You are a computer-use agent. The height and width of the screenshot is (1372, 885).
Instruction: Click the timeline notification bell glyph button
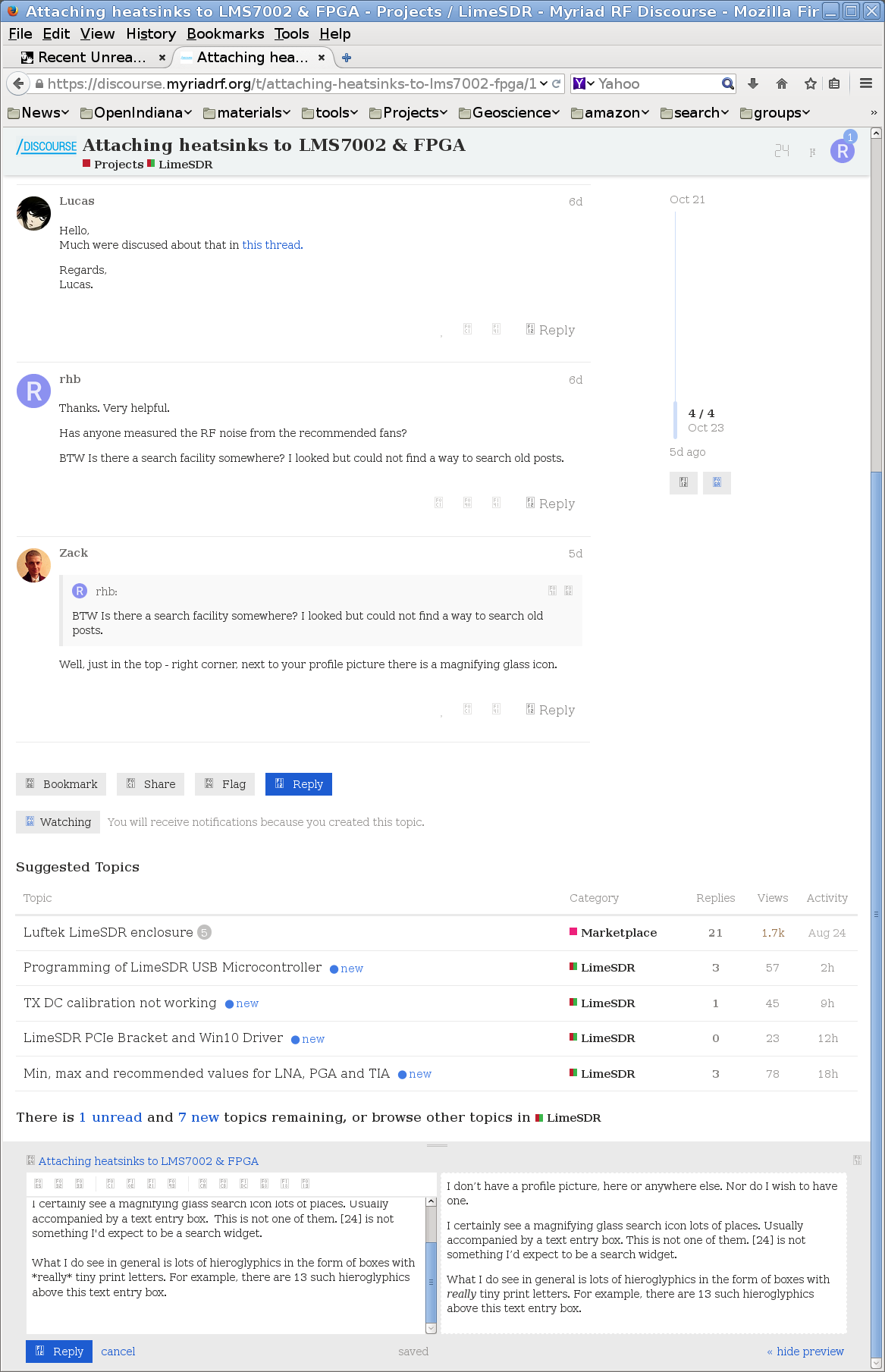(717, 482)
